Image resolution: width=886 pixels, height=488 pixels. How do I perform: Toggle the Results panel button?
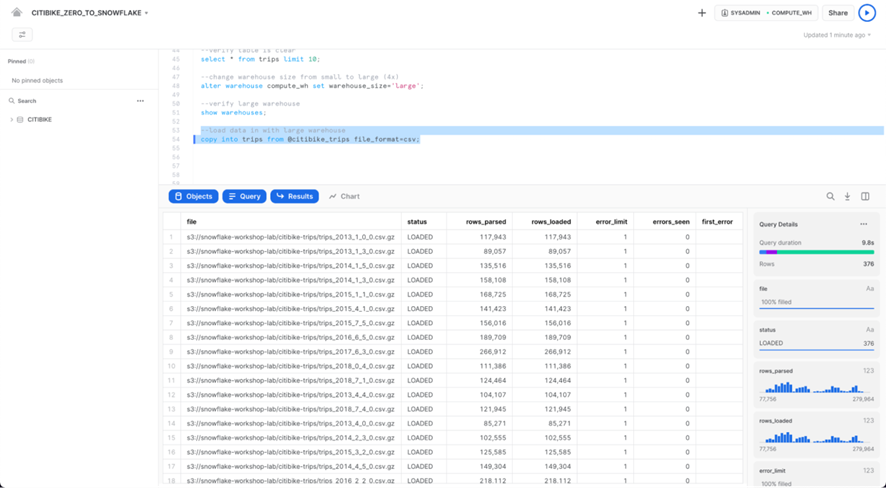click(x=294, y=197)
